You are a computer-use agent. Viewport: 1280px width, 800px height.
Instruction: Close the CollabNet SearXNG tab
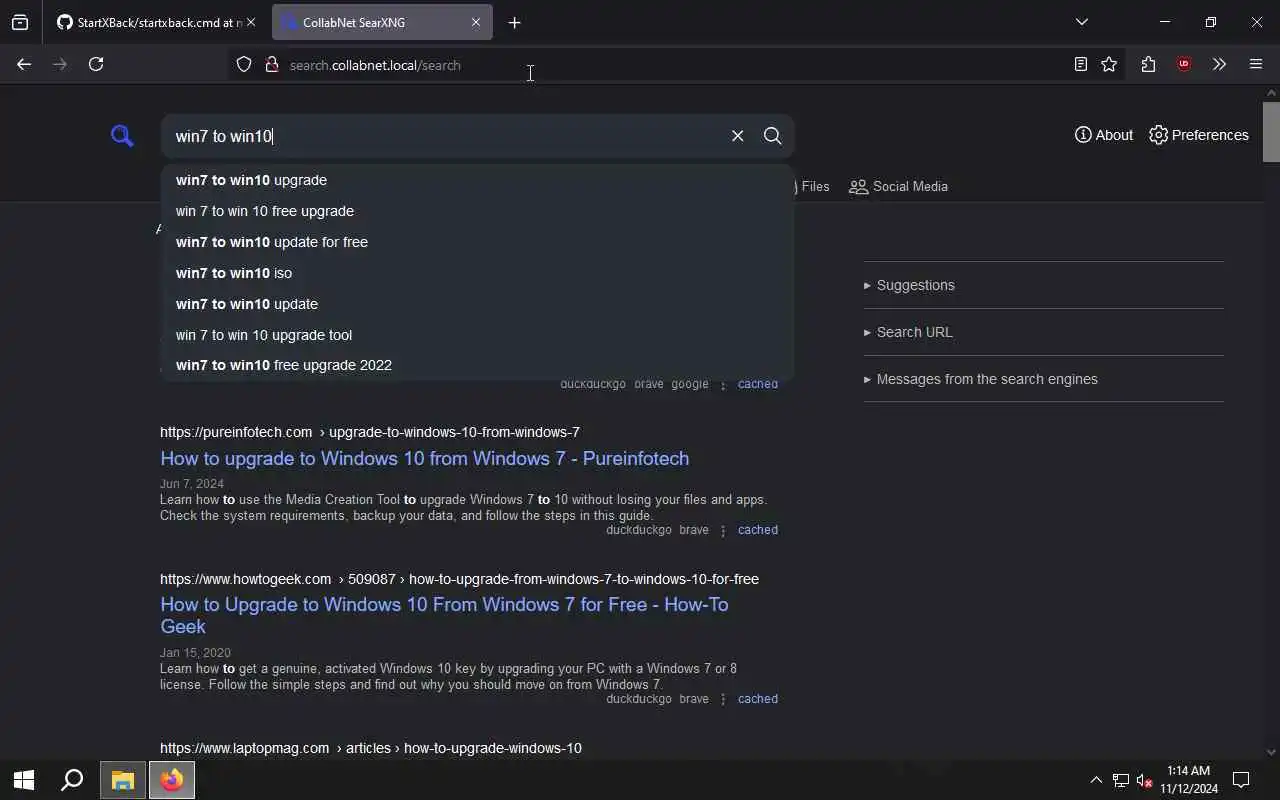[475, 22]
